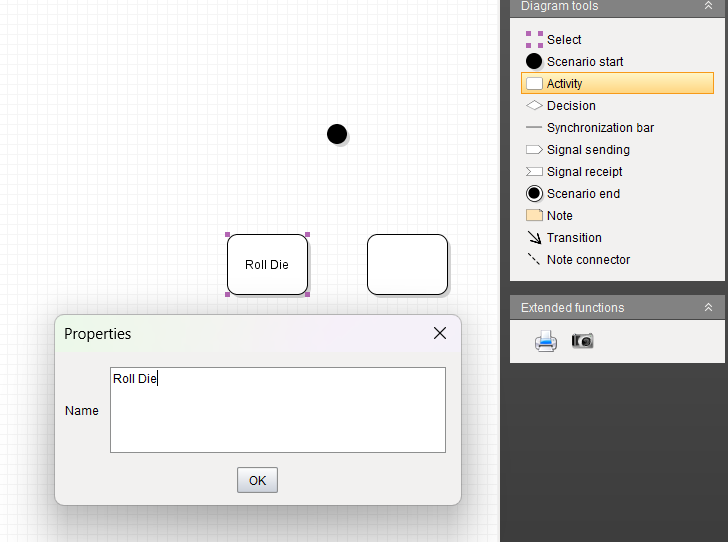This screenshot has width=728, height=542.
Task: Collapse the Extended functions panel
Action: point(708,307)
